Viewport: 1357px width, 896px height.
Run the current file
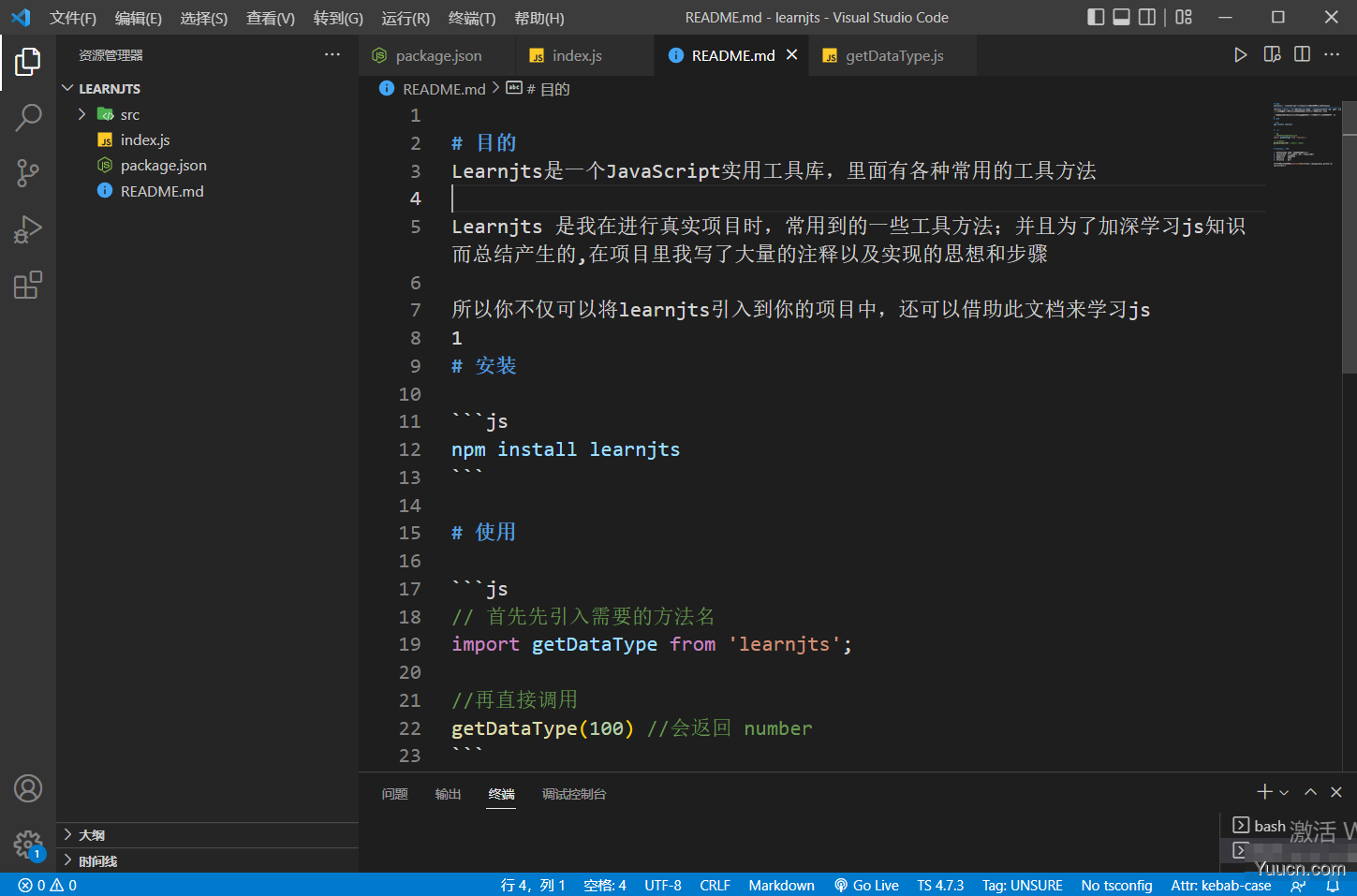pos(1240,54)
